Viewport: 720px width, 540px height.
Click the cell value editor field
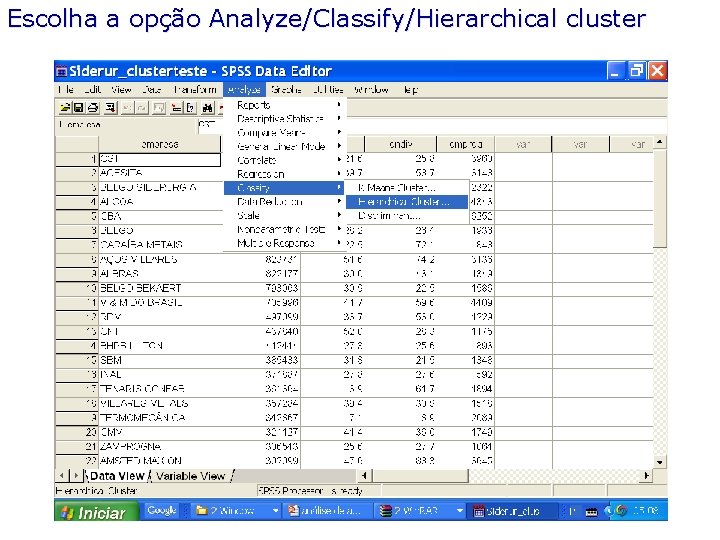[432, 125]
